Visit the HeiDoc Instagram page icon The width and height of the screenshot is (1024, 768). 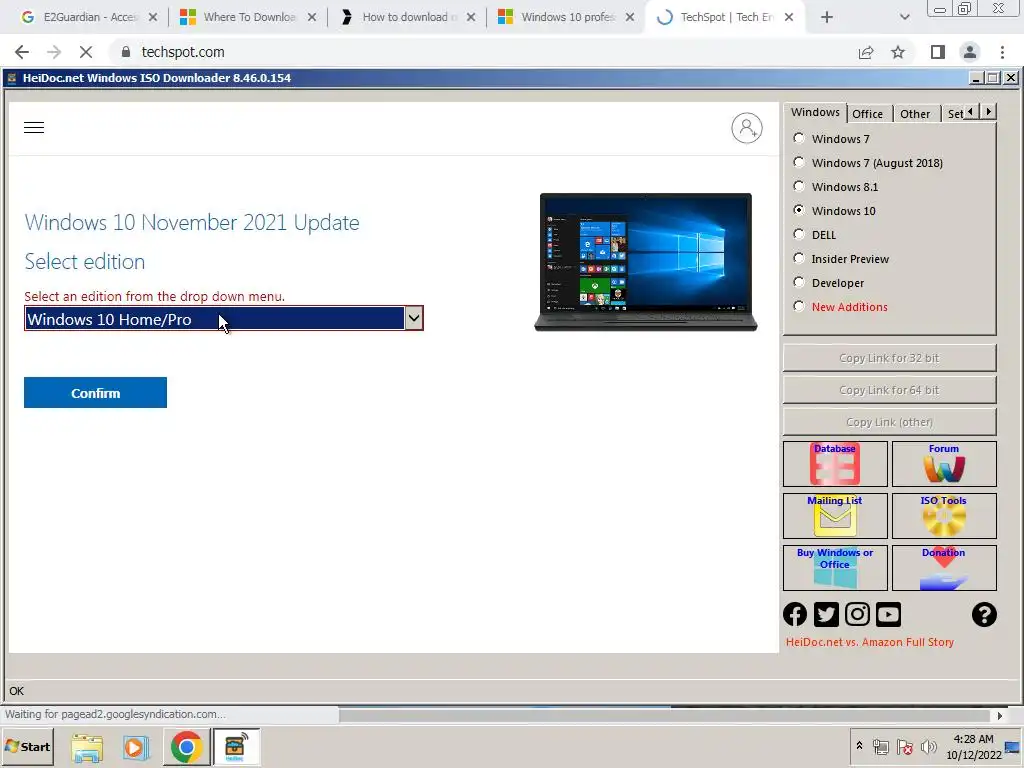[x=857, y=615]
